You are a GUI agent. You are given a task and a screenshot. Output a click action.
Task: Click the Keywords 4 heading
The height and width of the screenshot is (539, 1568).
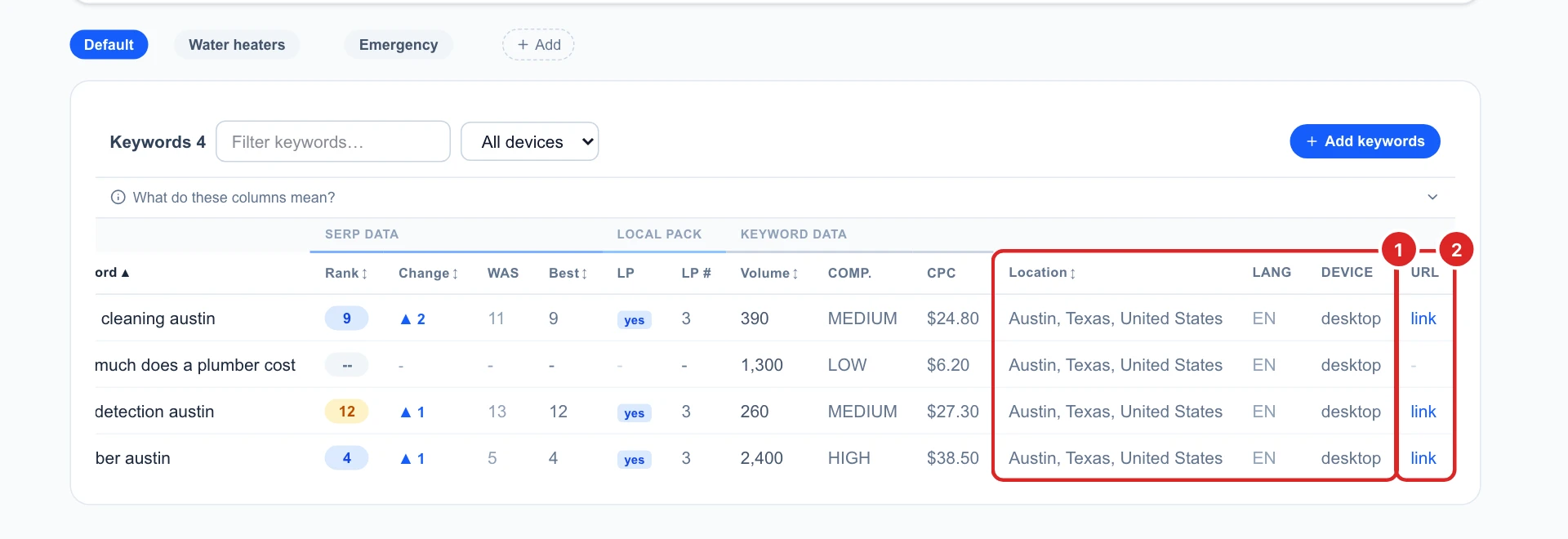158,142
